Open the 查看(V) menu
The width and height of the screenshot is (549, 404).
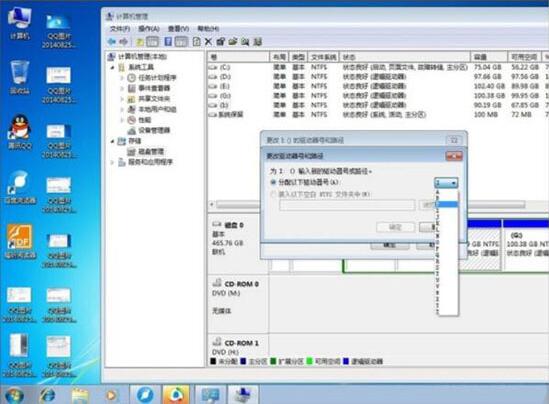tap(179, 29)
